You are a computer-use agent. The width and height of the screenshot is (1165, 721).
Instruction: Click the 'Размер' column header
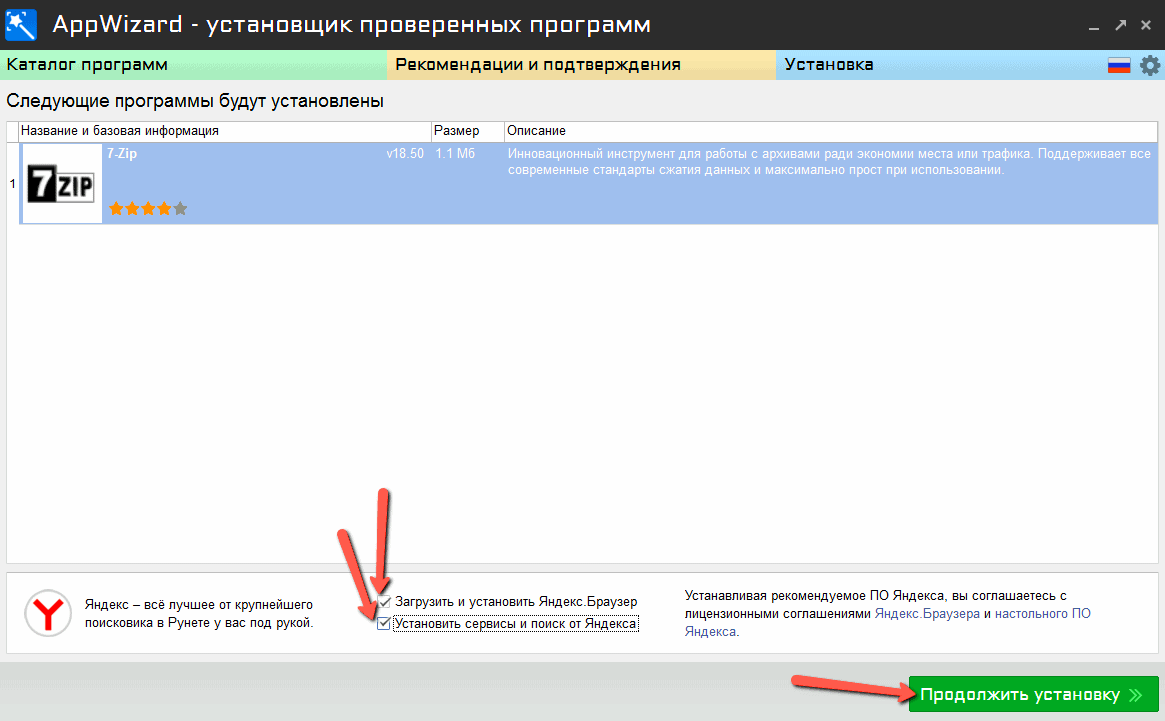(456, 131)
